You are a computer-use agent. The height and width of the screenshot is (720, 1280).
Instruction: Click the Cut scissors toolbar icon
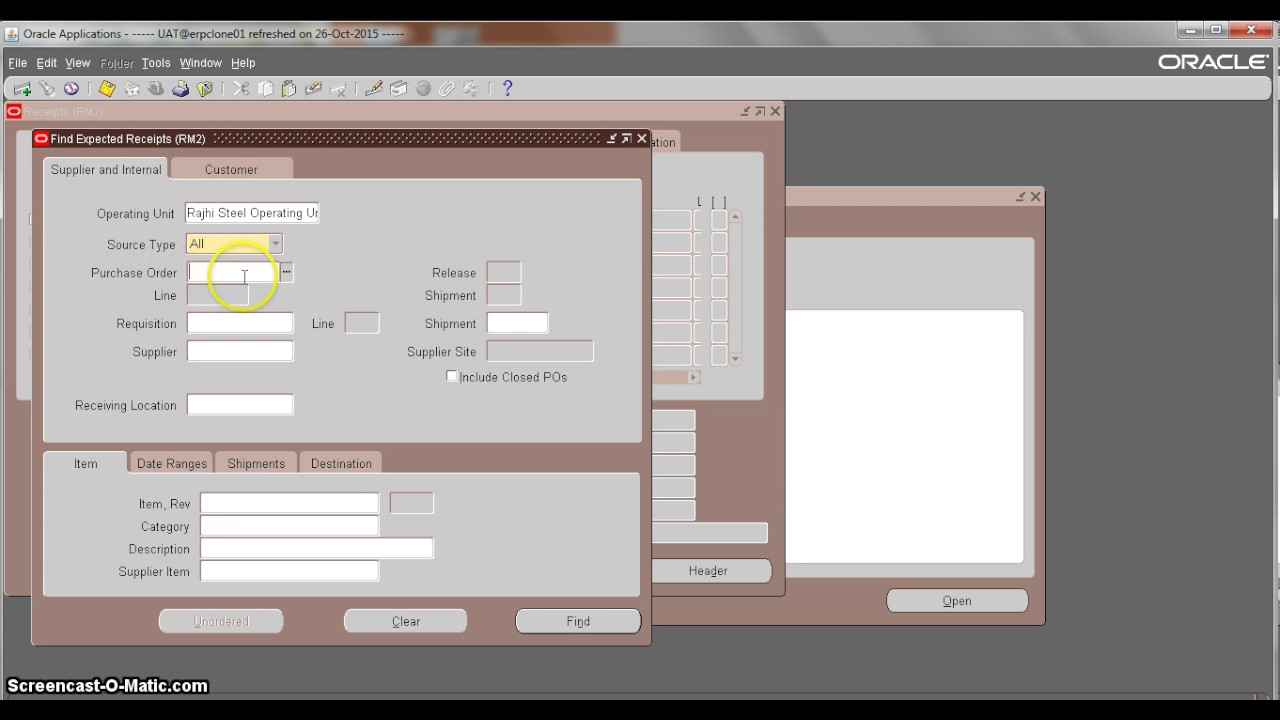coord(241,89)
